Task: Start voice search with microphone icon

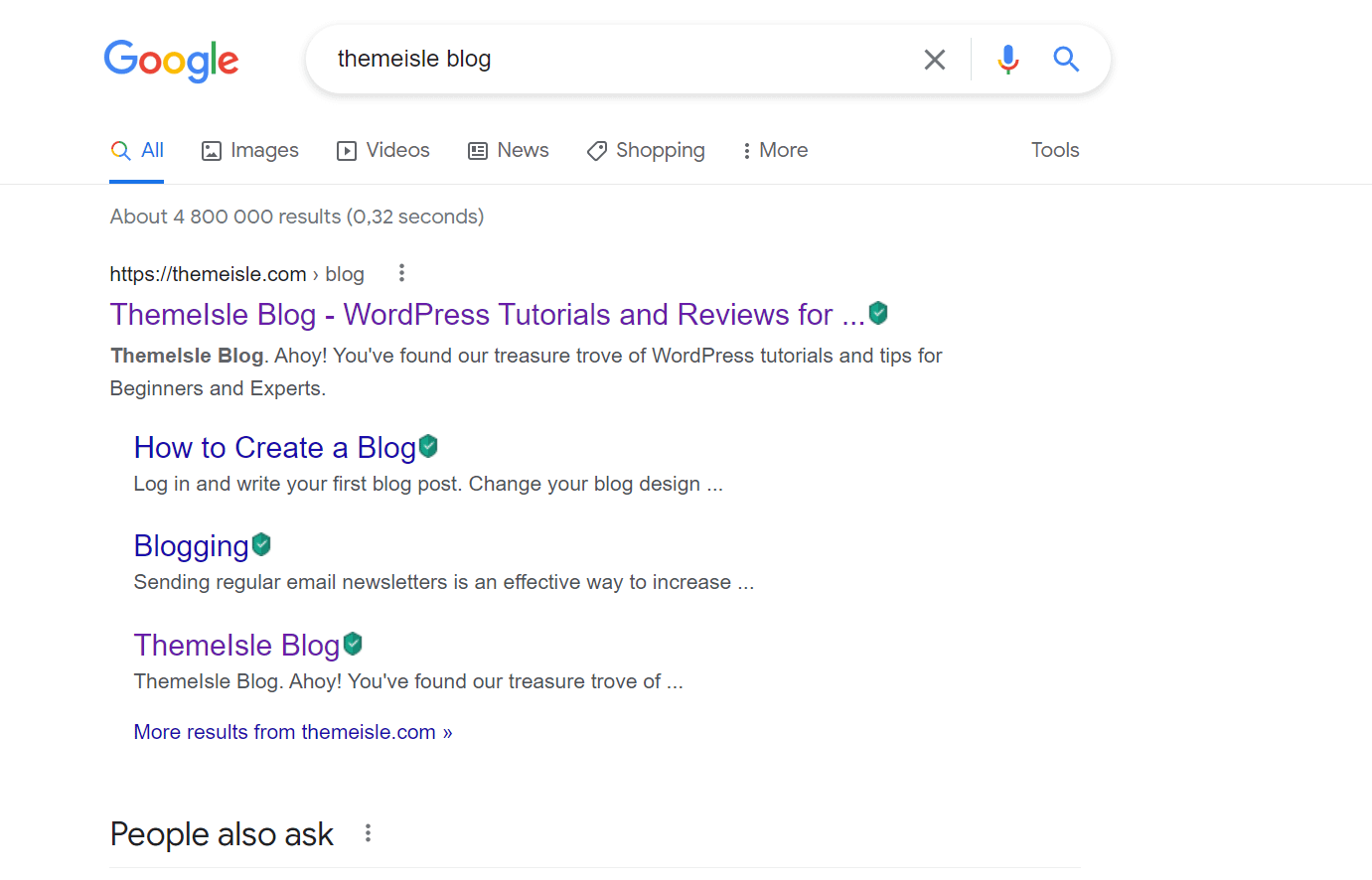Action: [x=1008, y=60]
